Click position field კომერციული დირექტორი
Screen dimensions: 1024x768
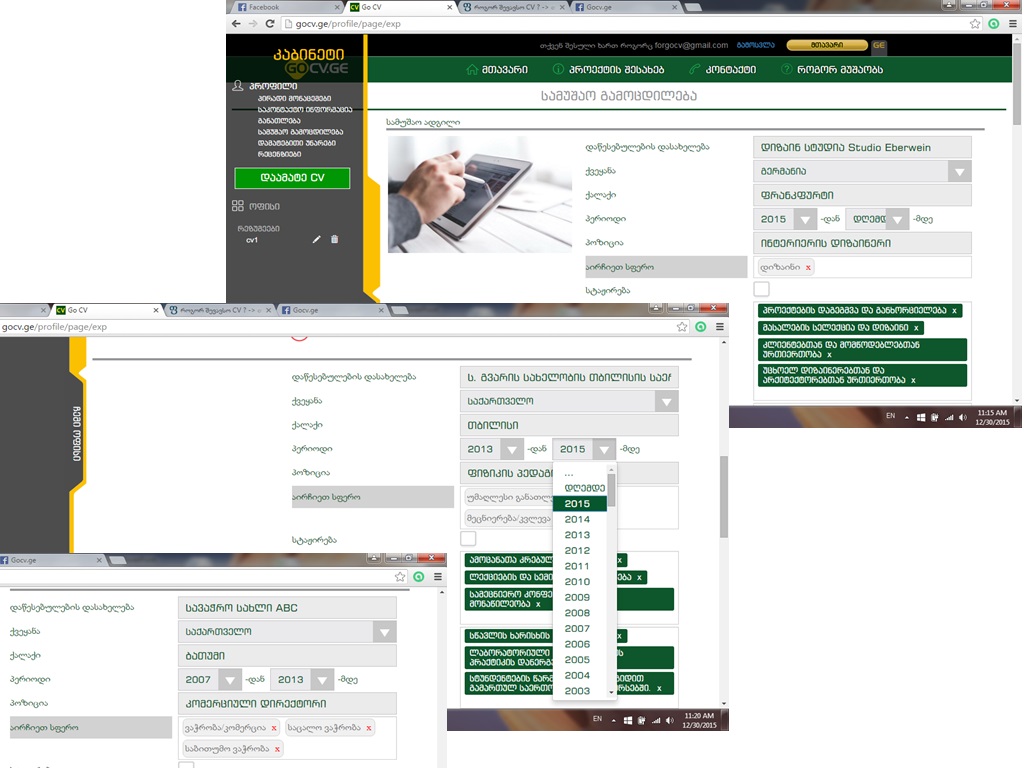tap(287, 704)
